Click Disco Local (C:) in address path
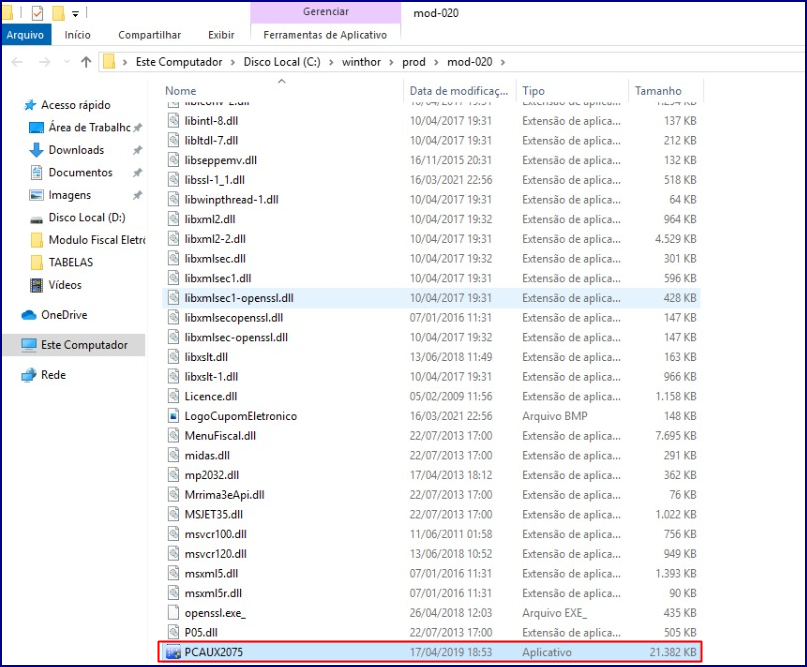 click(282, 62)
